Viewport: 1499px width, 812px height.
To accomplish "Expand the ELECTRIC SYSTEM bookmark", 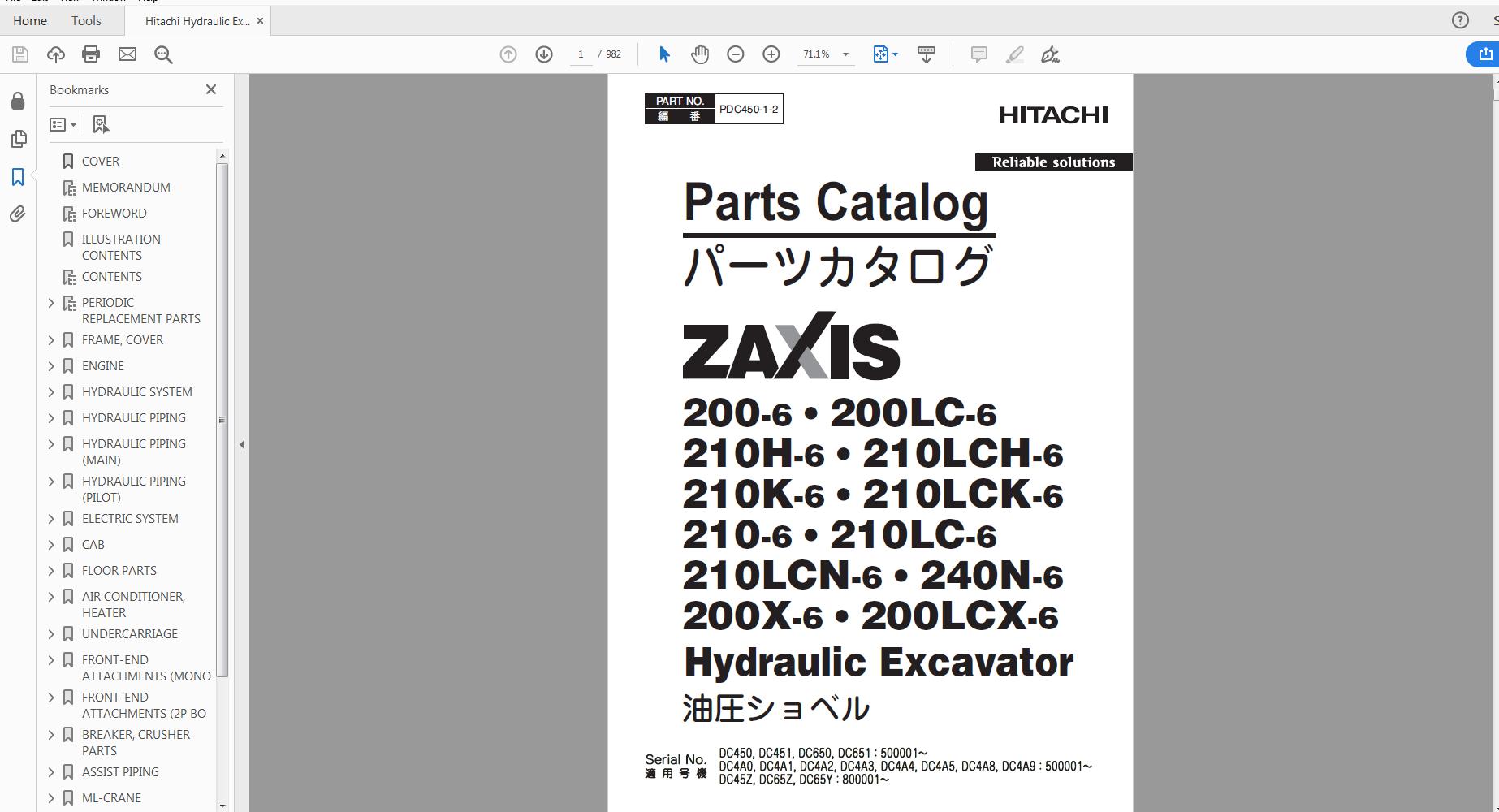I will 51,519.
